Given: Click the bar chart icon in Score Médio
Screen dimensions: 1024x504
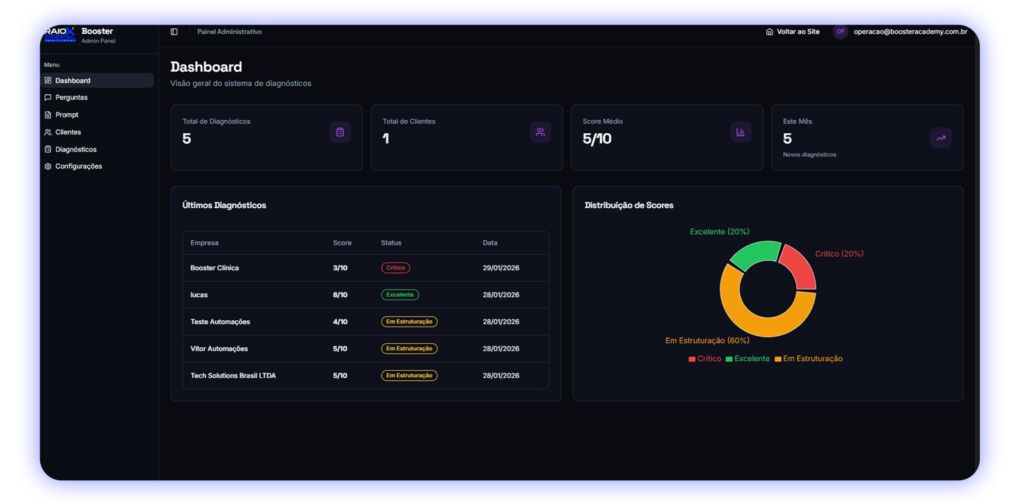Looking at the screenshot, I should click(740, 132).
